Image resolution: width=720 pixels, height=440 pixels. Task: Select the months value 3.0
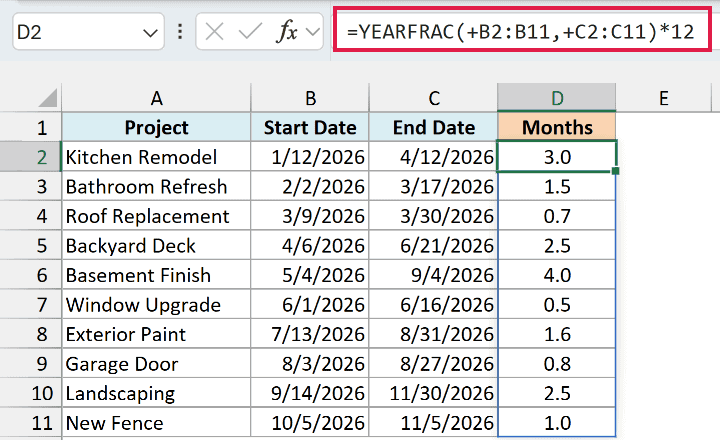point(557,157)
